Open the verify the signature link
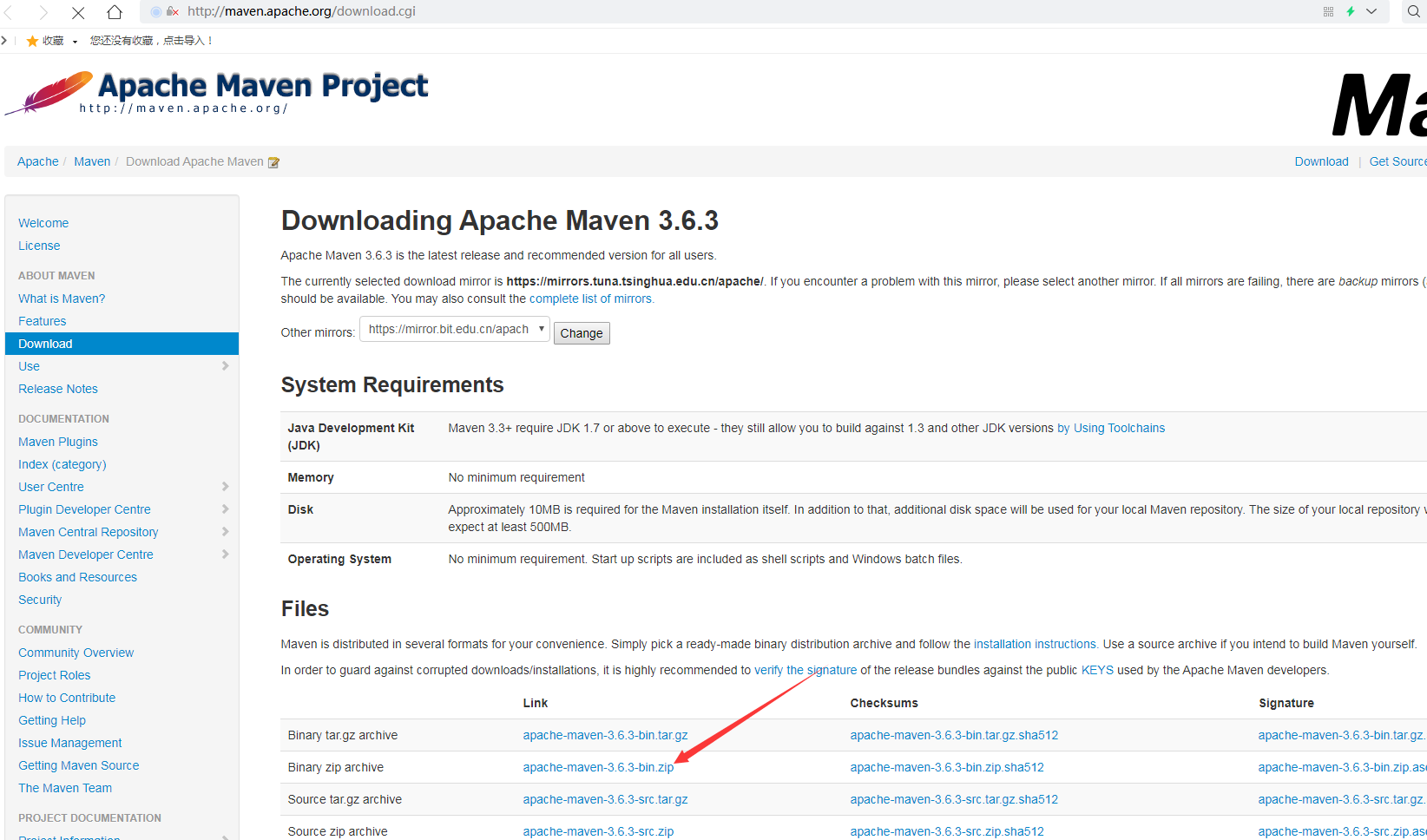Viewport: 1427px width, 840px height. pos(806,670)
